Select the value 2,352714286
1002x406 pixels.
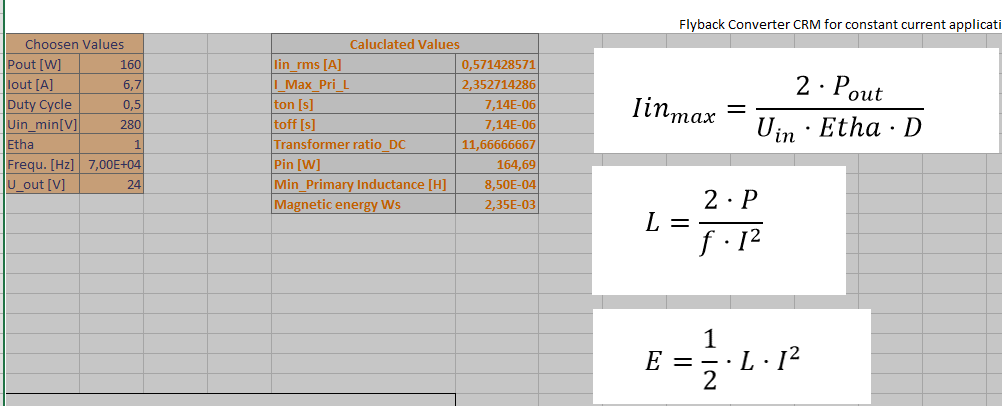(497, 84)
